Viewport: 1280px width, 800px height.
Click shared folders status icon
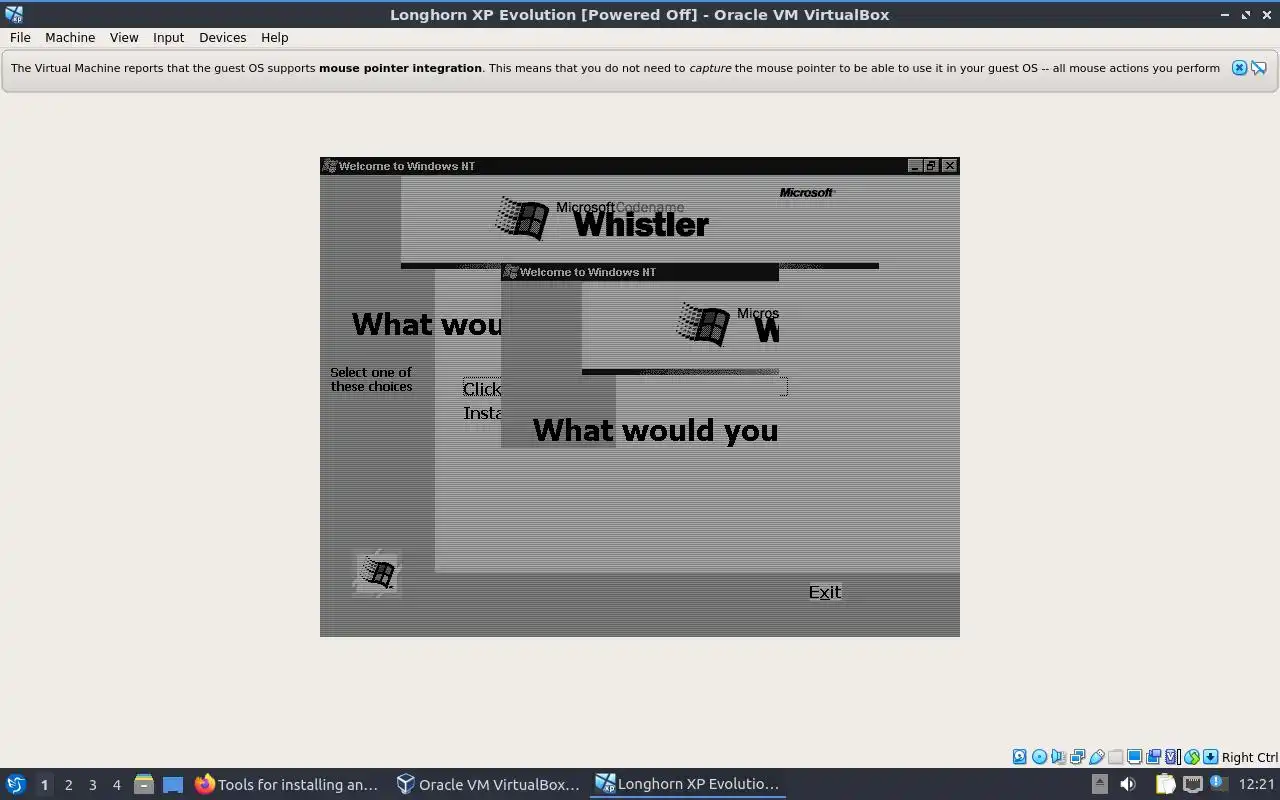click(x=1115, y=757)
